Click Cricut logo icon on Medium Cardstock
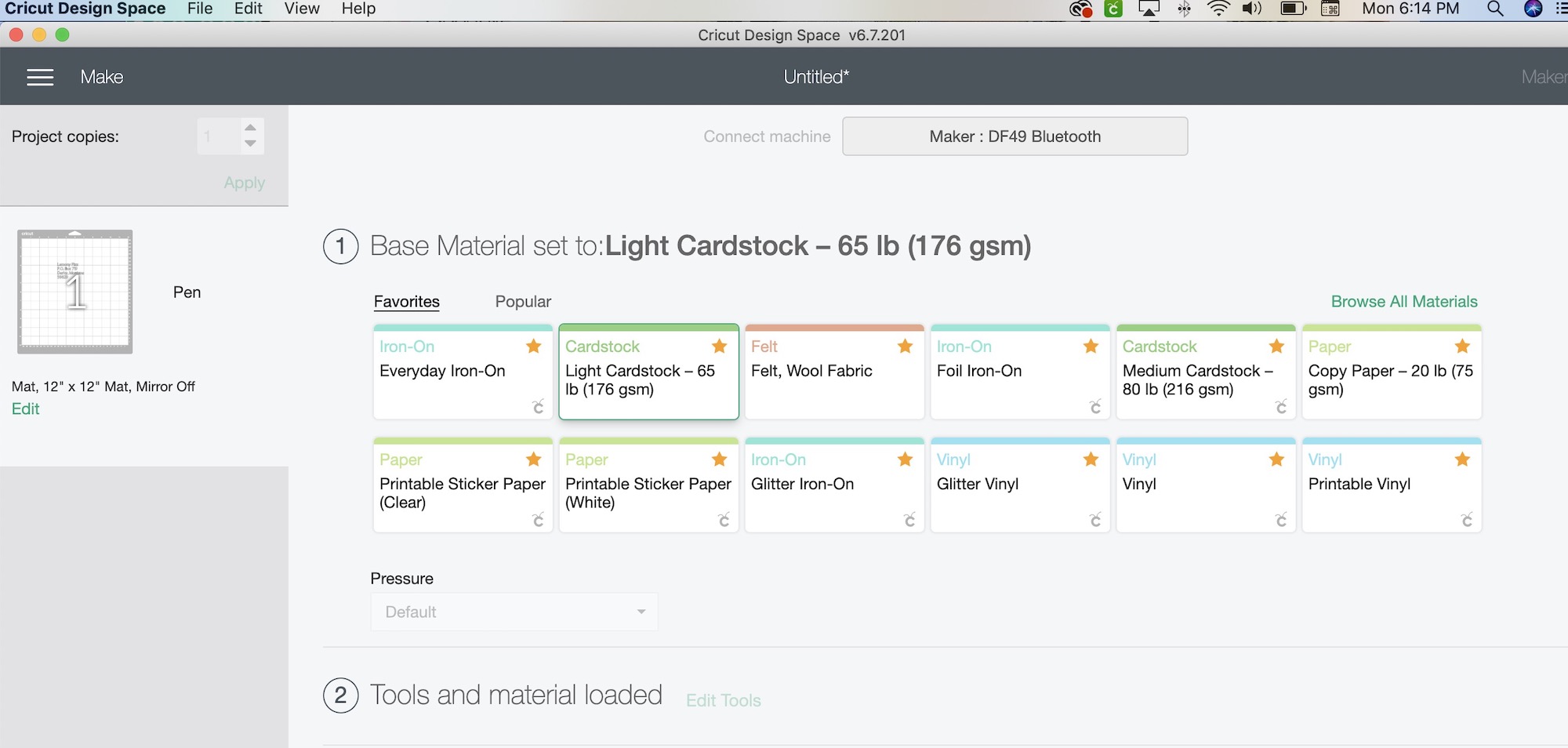 pos(1281,406)
